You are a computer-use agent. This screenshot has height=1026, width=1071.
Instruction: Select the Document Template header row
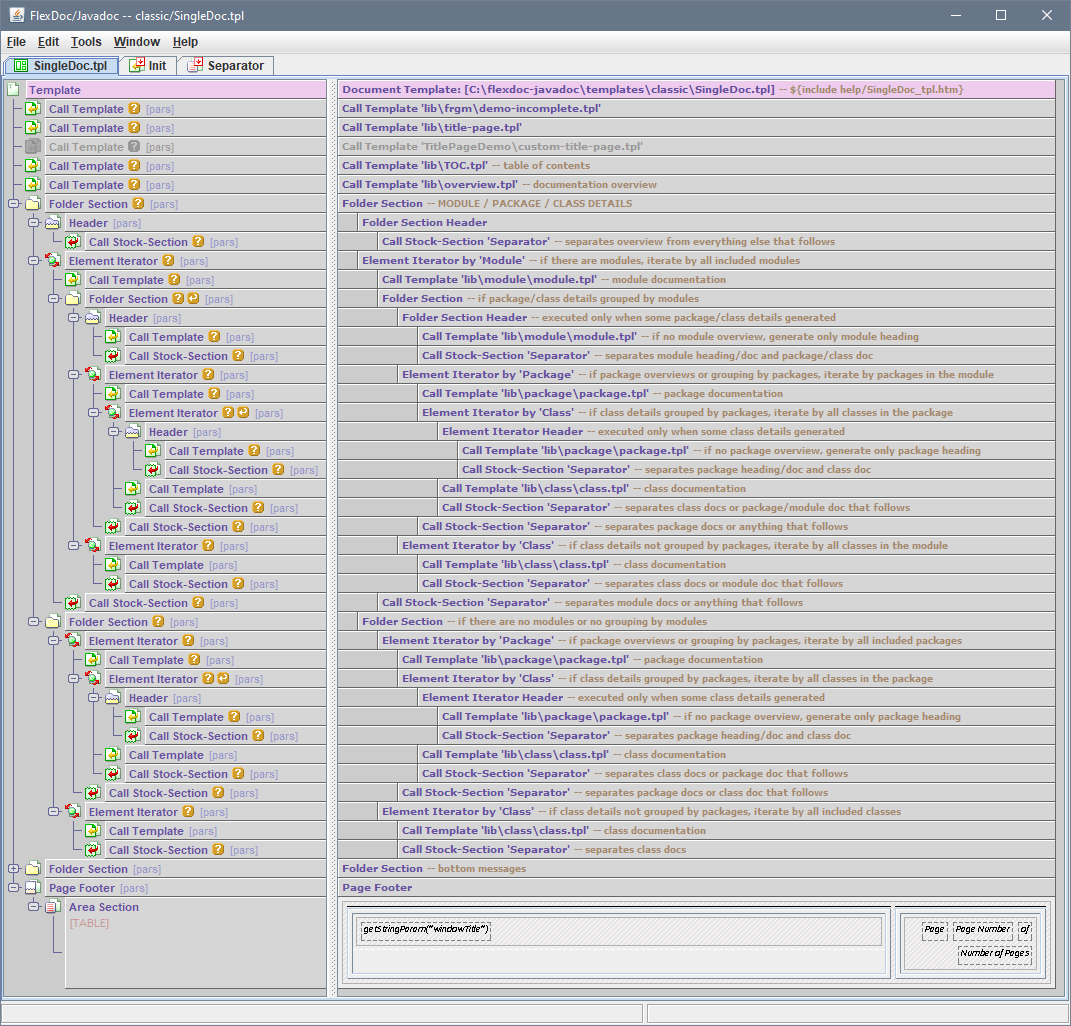pos(558,90)
